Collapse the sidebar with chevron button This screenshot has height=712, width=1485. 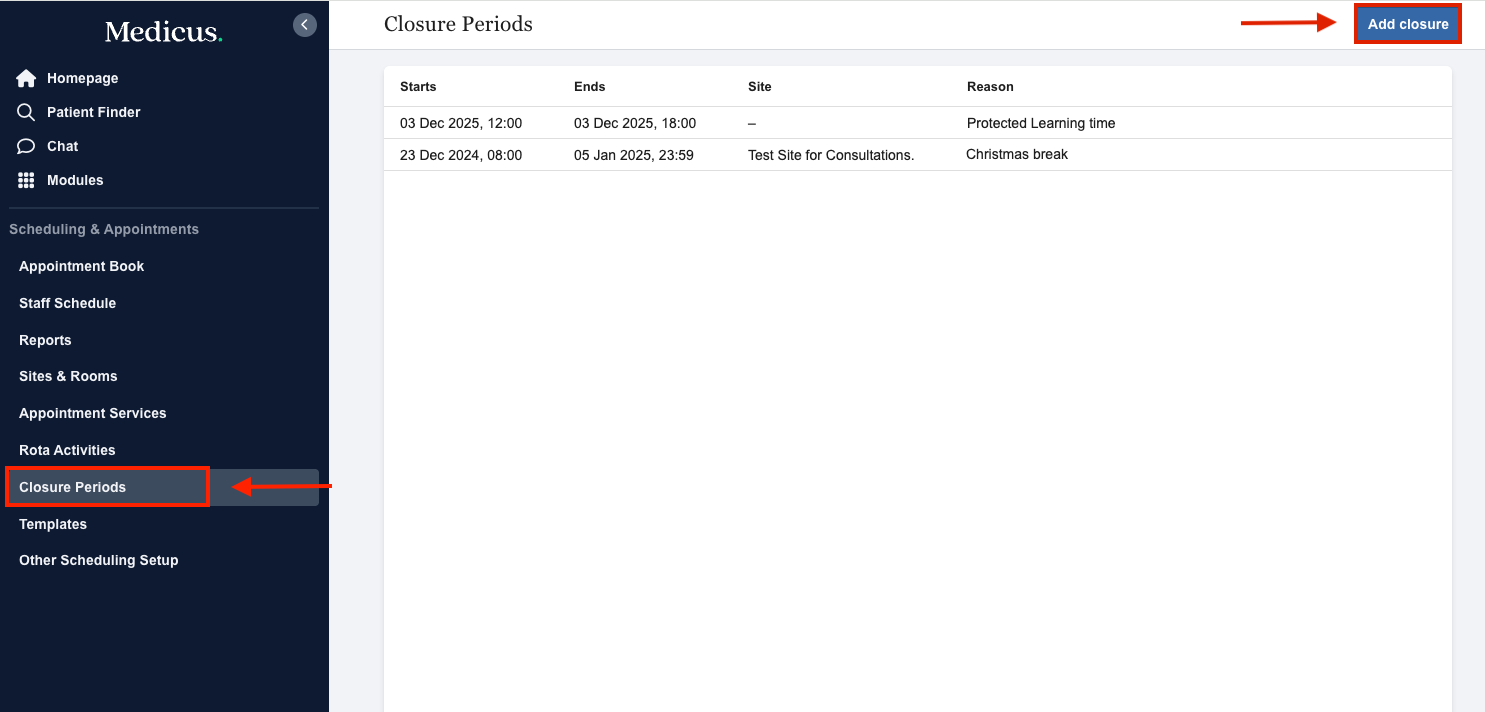(305, 25)
